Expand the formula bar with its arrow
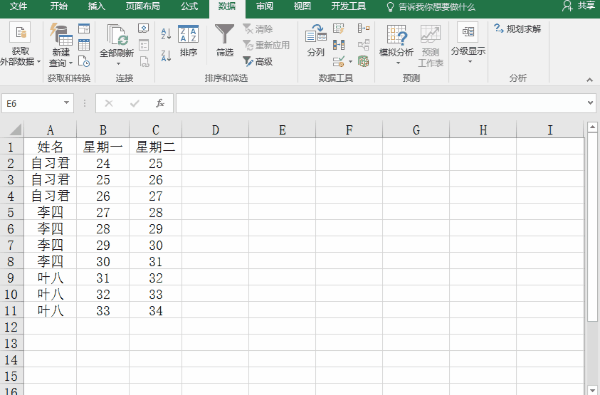Viewport: 600px width, 395px height. [x=590, y=103]
